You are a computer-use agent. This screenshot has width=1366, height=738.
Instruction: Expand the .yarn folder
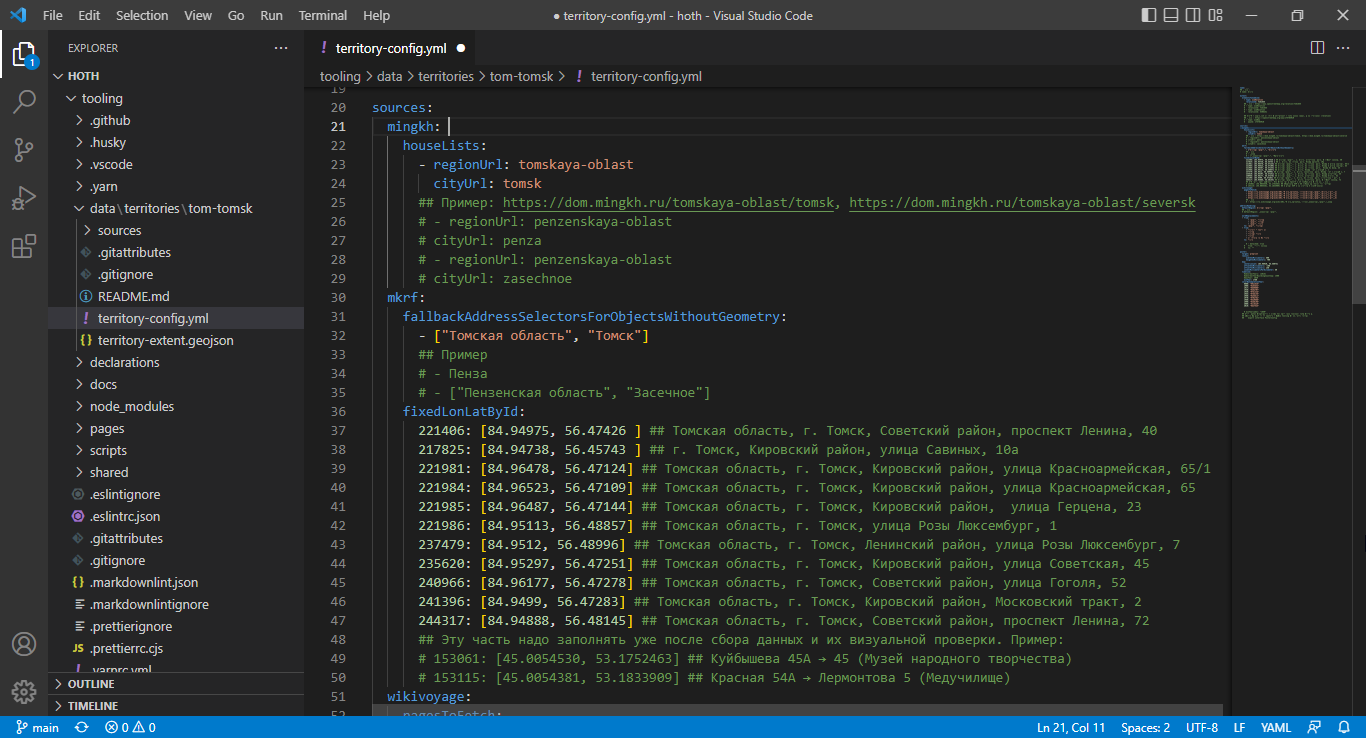coord(176,186)
